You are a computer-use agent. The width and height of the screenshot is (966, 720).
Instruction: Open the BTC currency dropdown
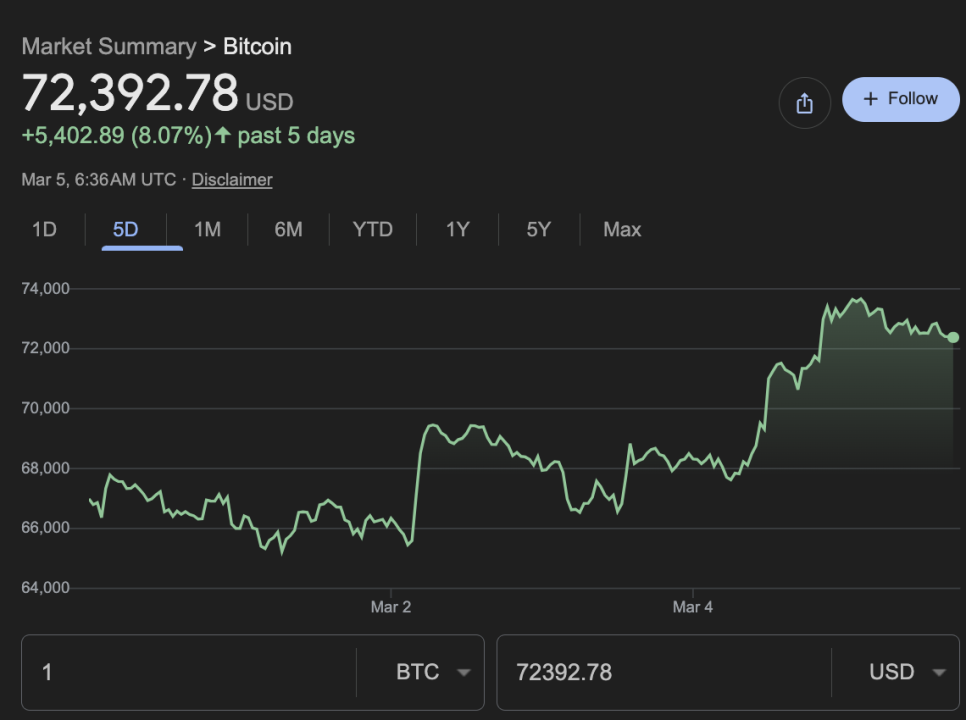click(432, 672)
